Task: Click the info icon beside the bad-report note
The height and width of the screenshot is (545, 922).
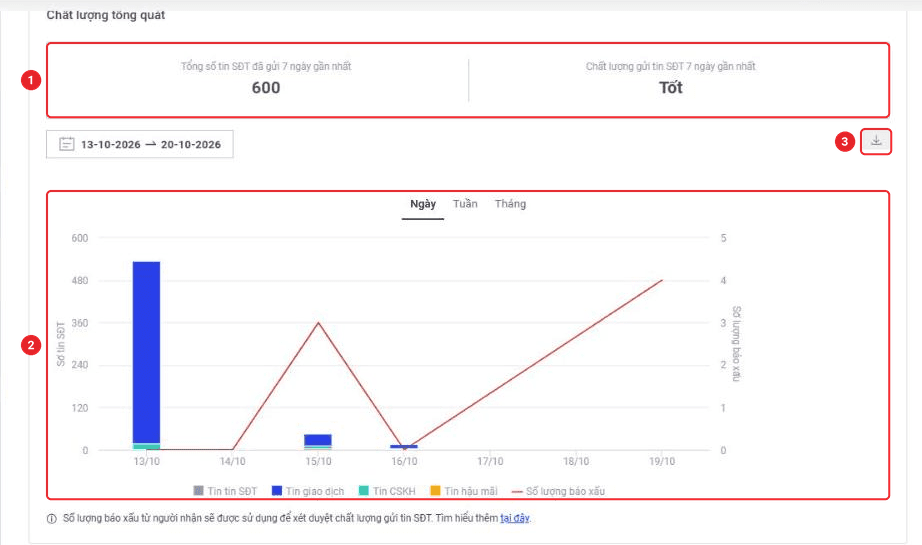Action: point(52,519)
